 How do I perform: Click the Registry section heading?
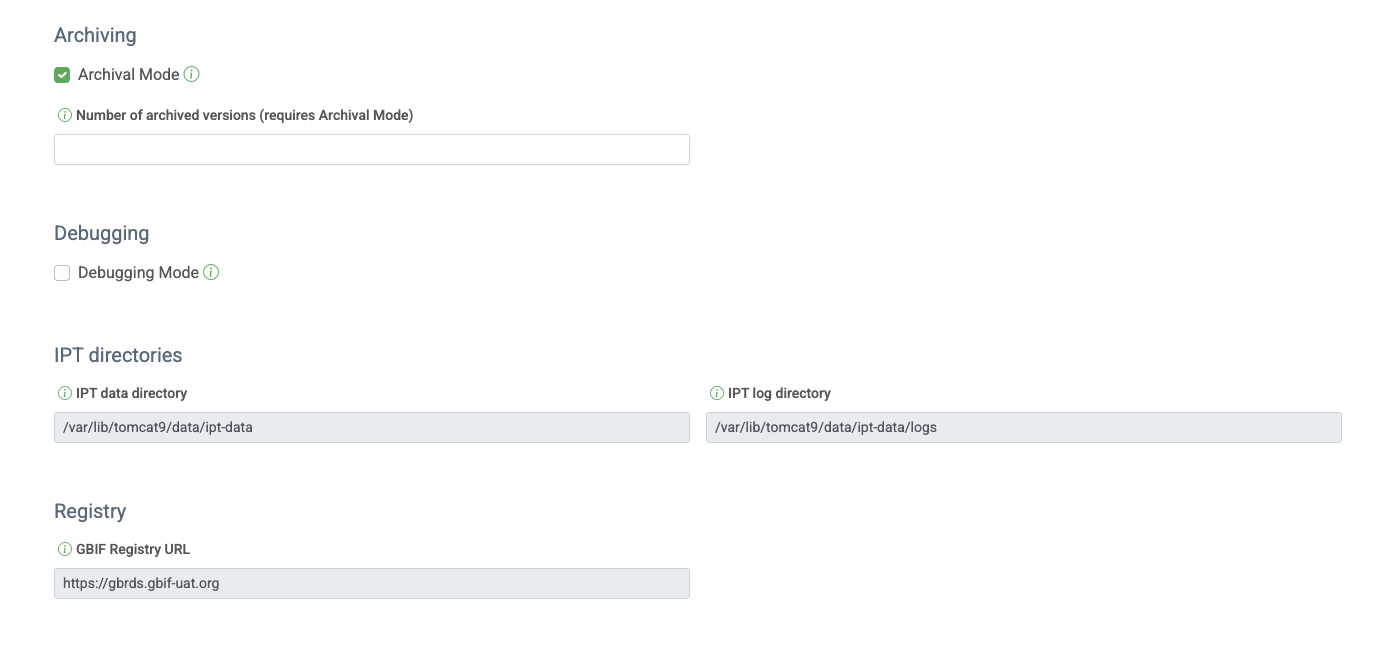pos(90,511)
